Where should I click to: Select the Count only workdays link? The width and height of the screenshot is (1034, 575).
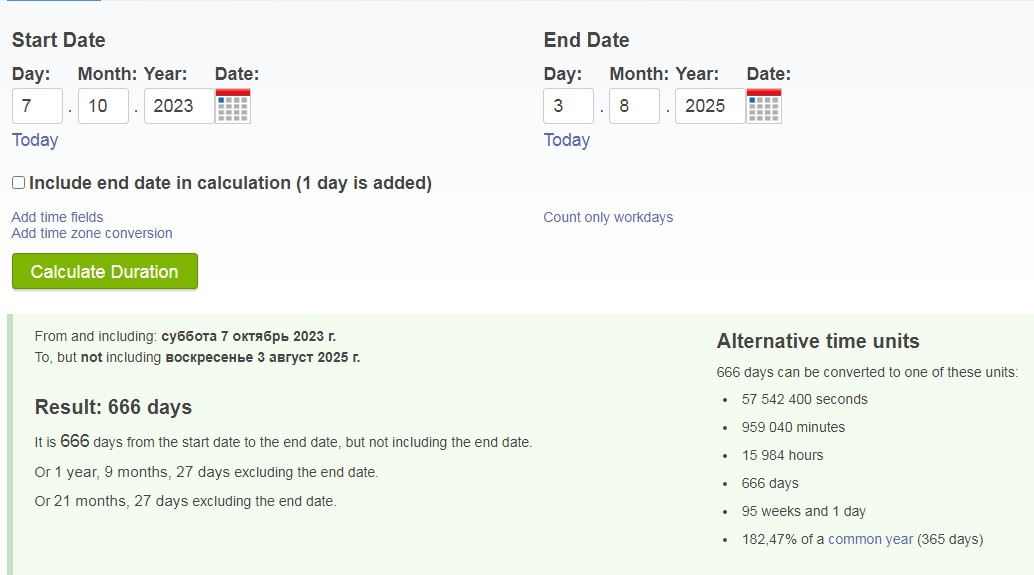608,217
